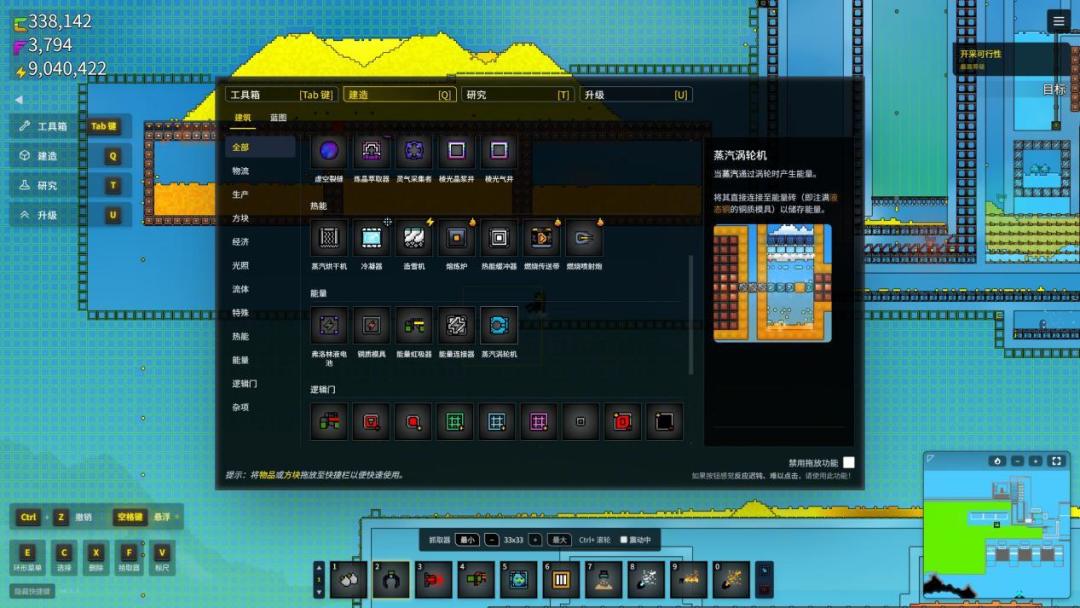Click the blue grid logic gate icon
Viewport: 1080px width, 608px height.
click(497, 421)
